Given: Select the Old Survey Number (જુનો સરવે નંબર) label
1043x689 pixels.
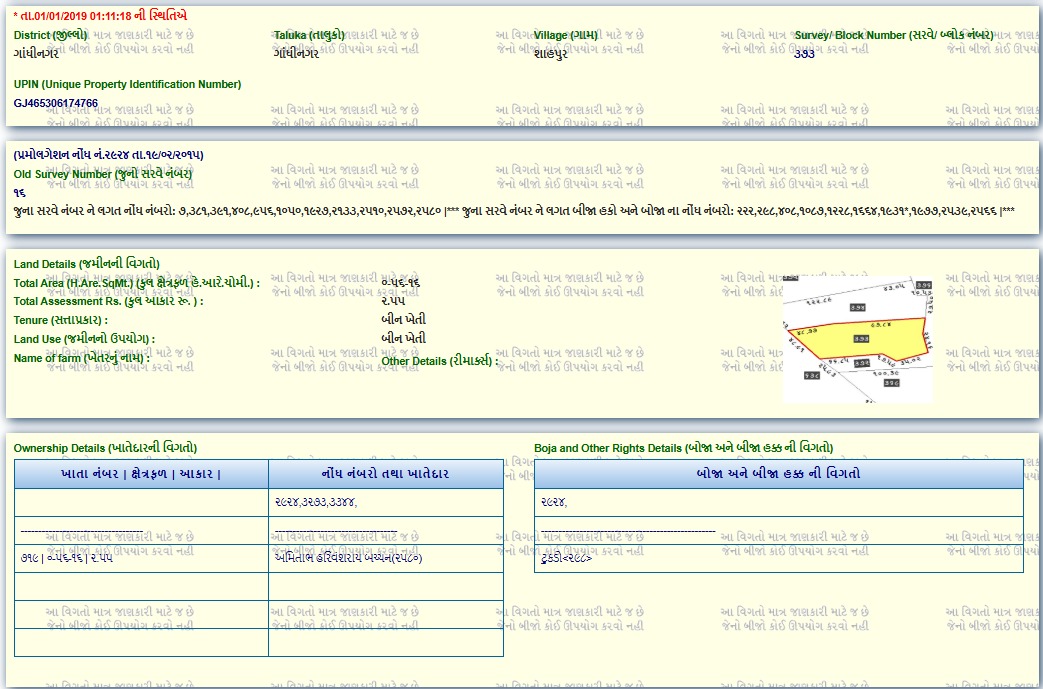Looking at the screenshot, I should (102, 174).
